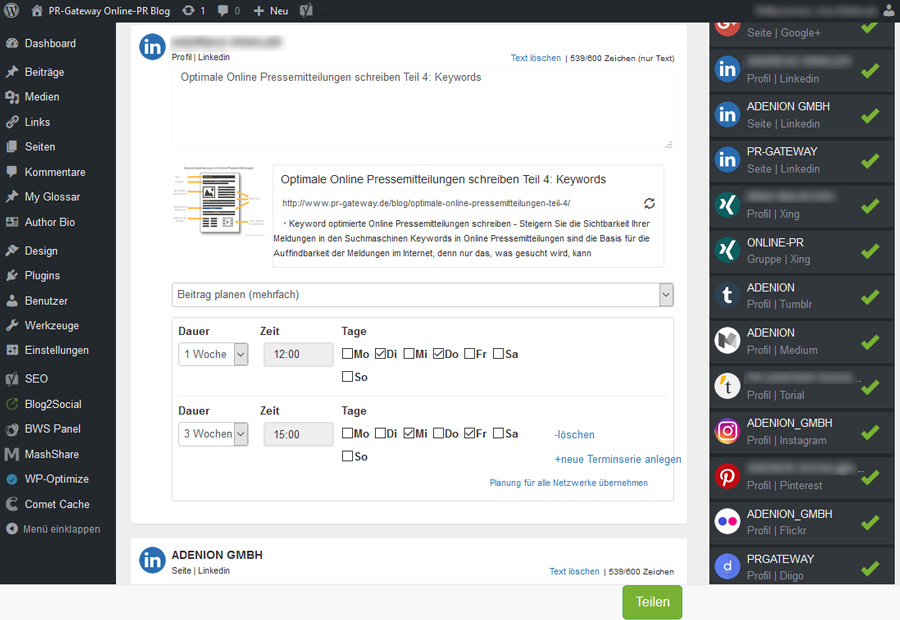Click +neue Terminserie anlegen link
Viewport: 900px width, 620px height.
pos(618,459)
